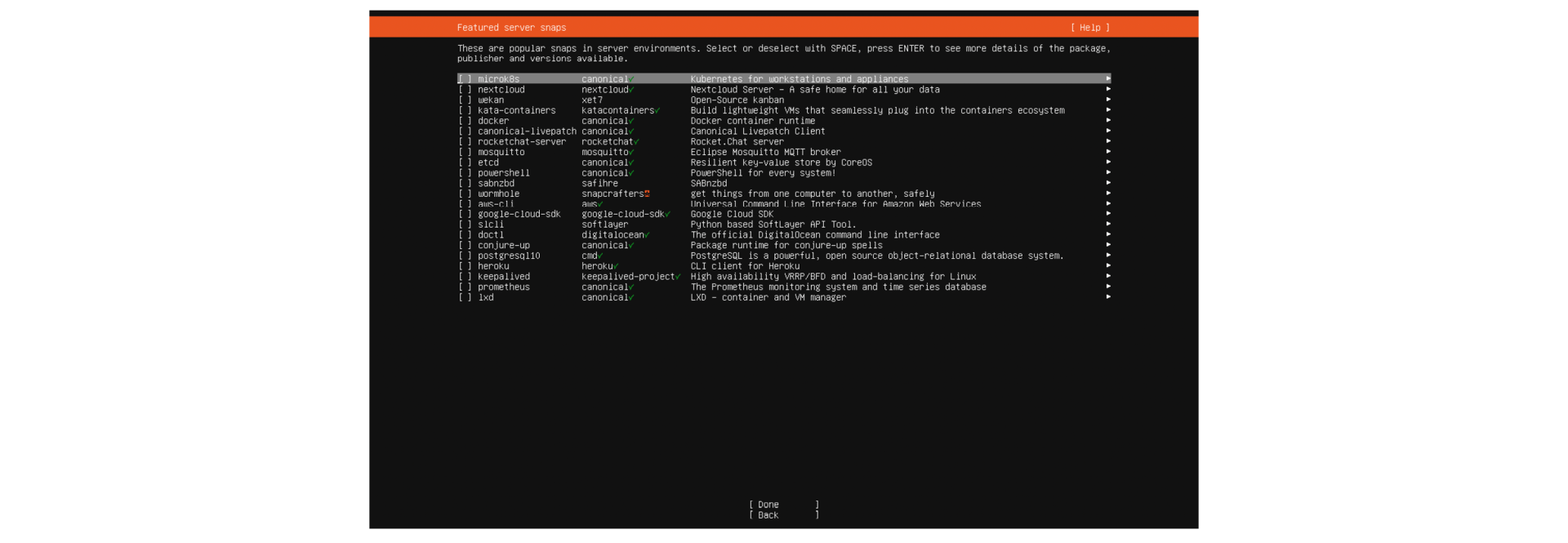Expand details arrow for prometheus row
Screen dimensions: 1568x543
tap(1107, 287)
